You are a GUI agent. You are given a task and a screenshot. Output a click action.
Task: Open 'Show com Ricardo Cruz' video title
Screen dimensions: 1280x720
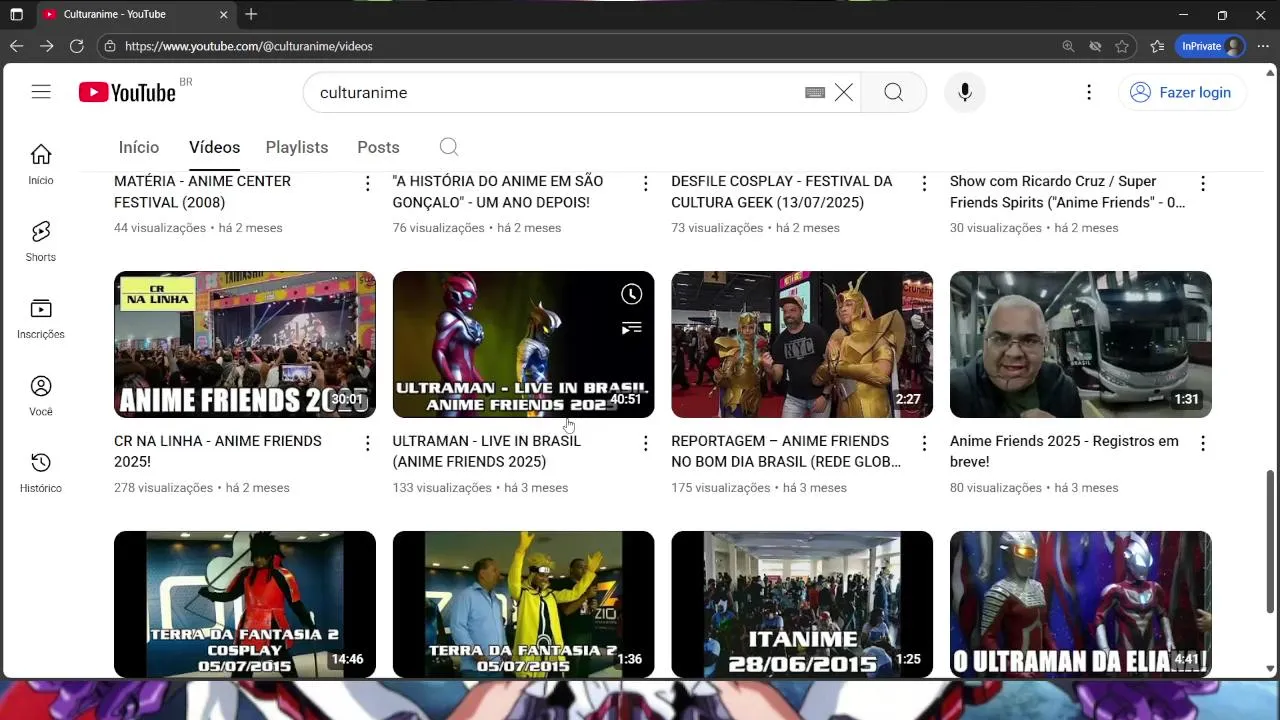coord(1068,192)
